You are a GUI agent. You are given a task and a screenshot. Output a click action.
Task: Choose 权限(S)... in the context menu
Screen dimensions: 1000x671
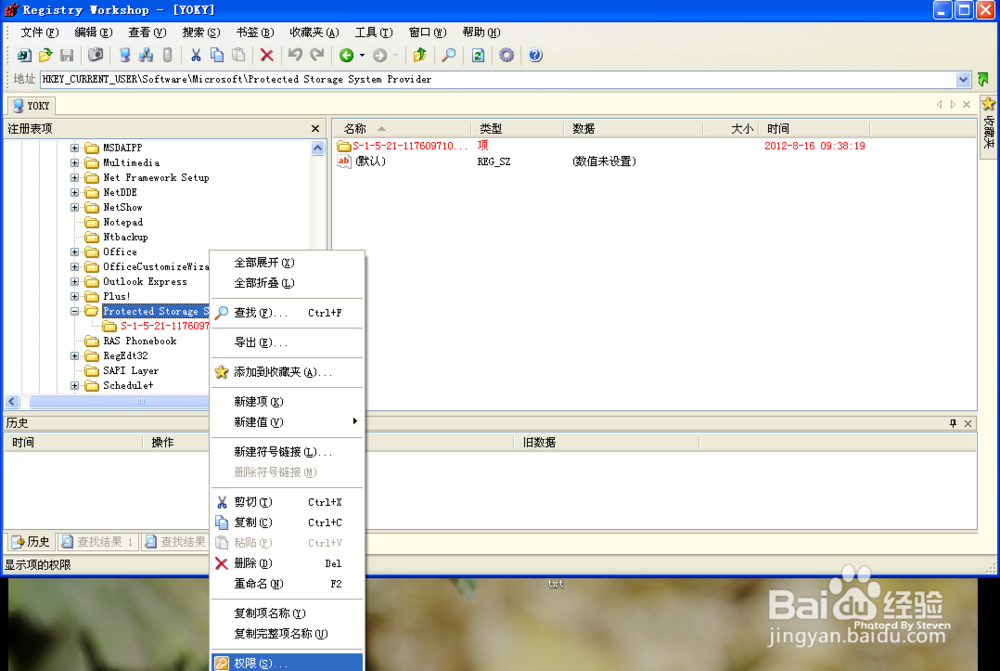(287, 663)
